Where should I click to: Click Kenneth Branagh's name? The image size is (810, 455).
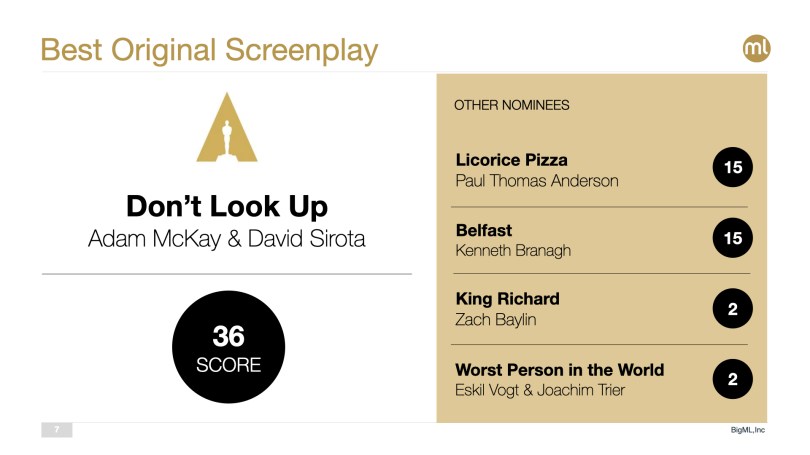[513, 250]
